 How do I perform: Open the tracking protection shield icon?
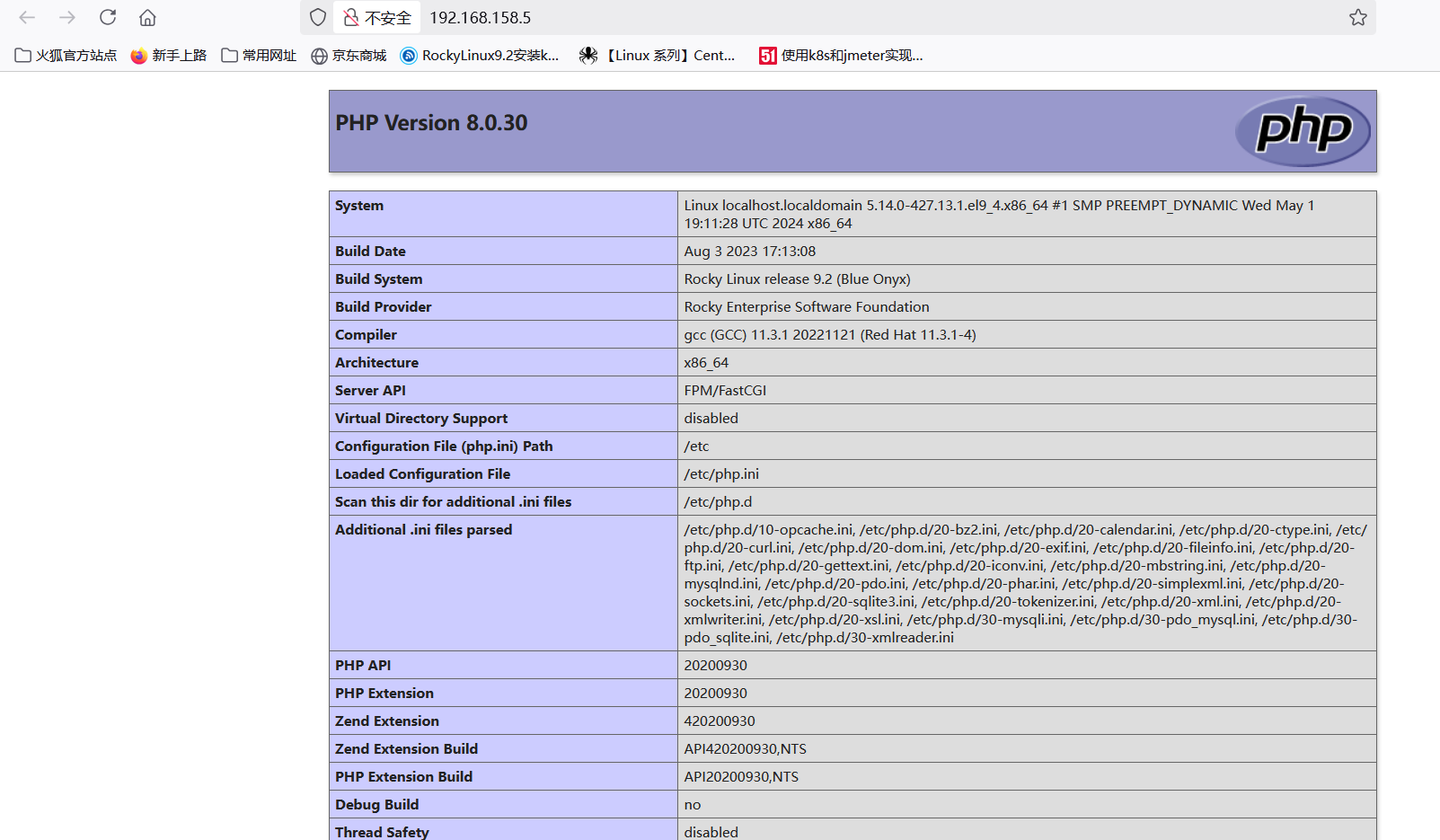[x=318, y=17]
